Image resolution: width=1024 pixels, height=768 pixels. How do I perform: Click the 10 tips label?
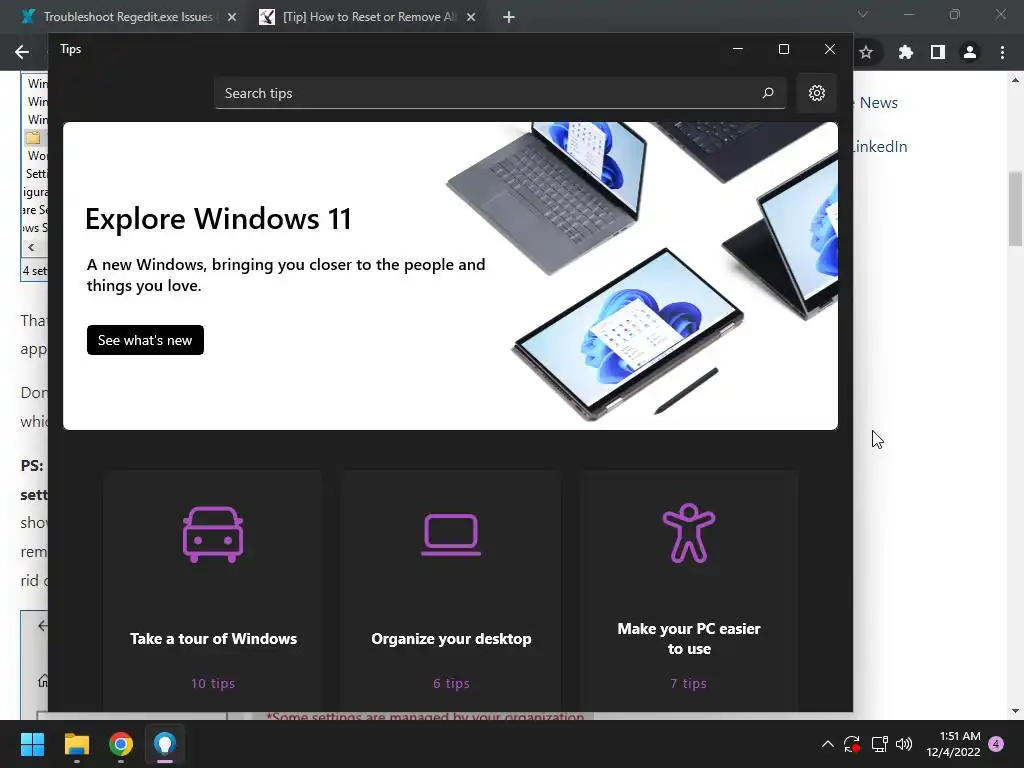[x=213, y=683]
